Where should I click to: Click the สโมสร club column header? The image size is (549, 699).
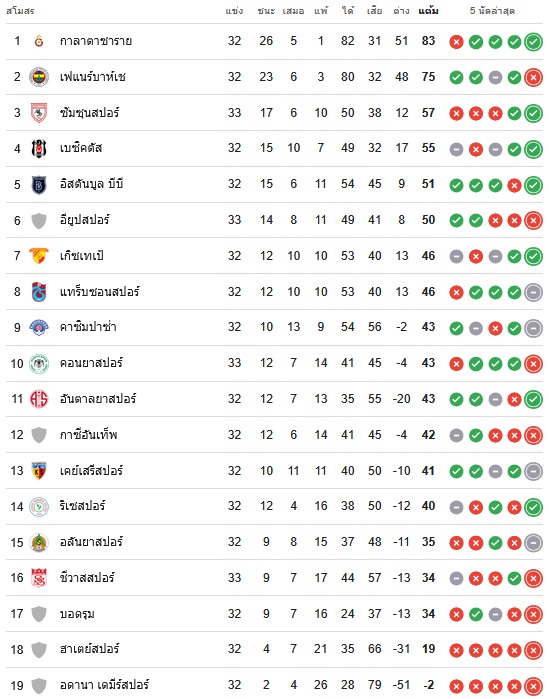pyautogui.click(x=20, y=11)
